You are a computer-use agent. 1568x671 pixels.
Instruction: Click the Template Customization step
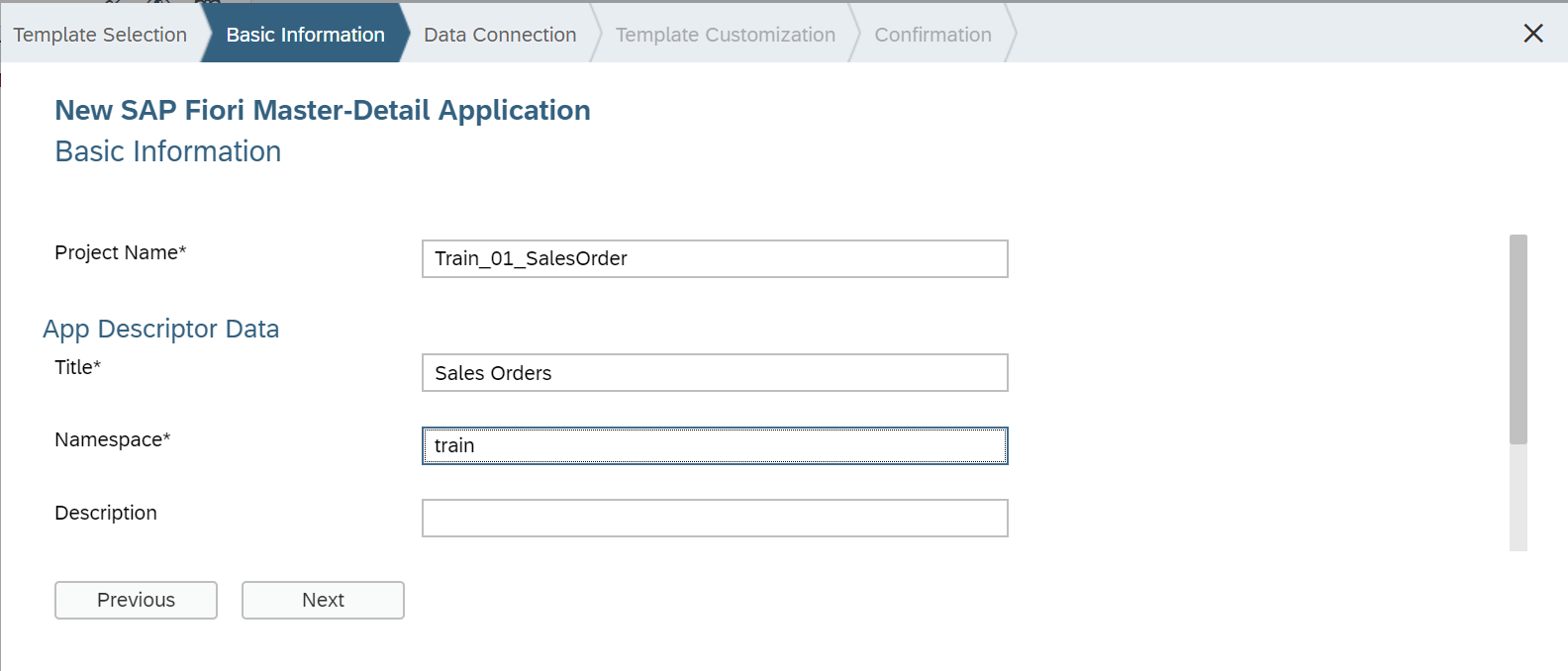coord(725,35)
